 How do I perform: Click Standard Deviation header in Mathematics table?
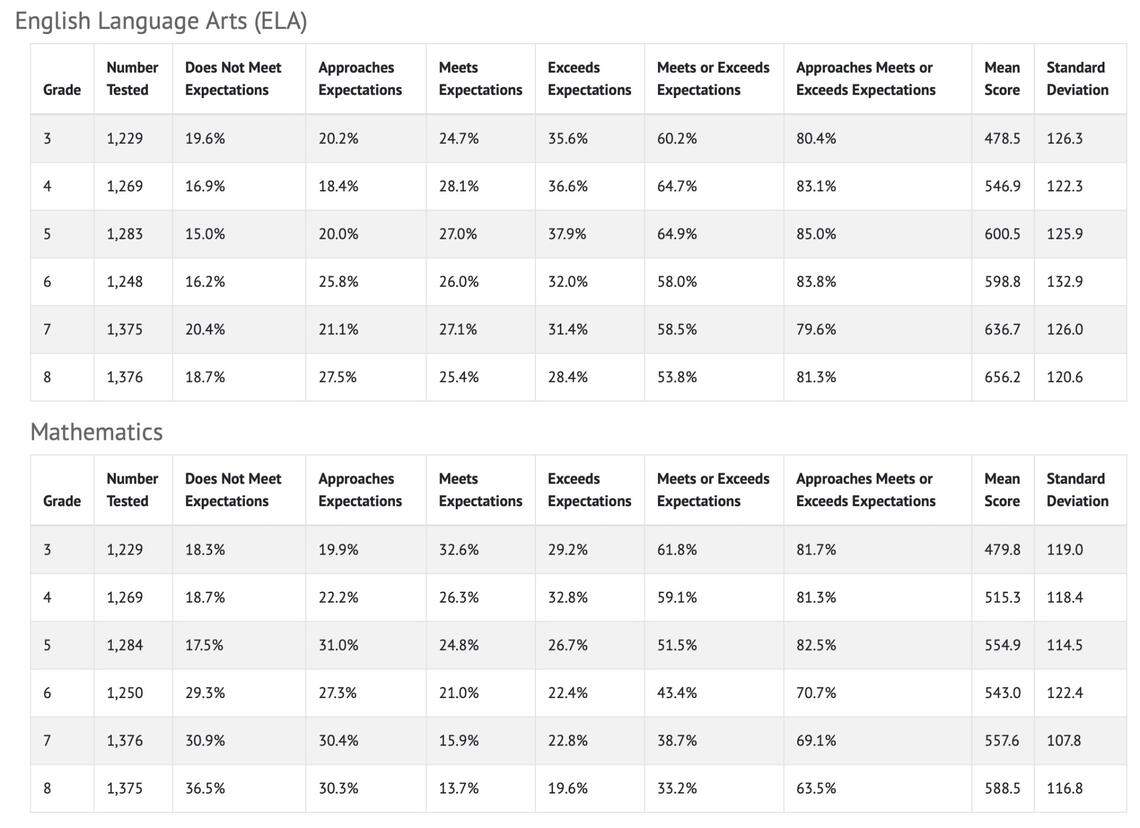pos(1077,490)
